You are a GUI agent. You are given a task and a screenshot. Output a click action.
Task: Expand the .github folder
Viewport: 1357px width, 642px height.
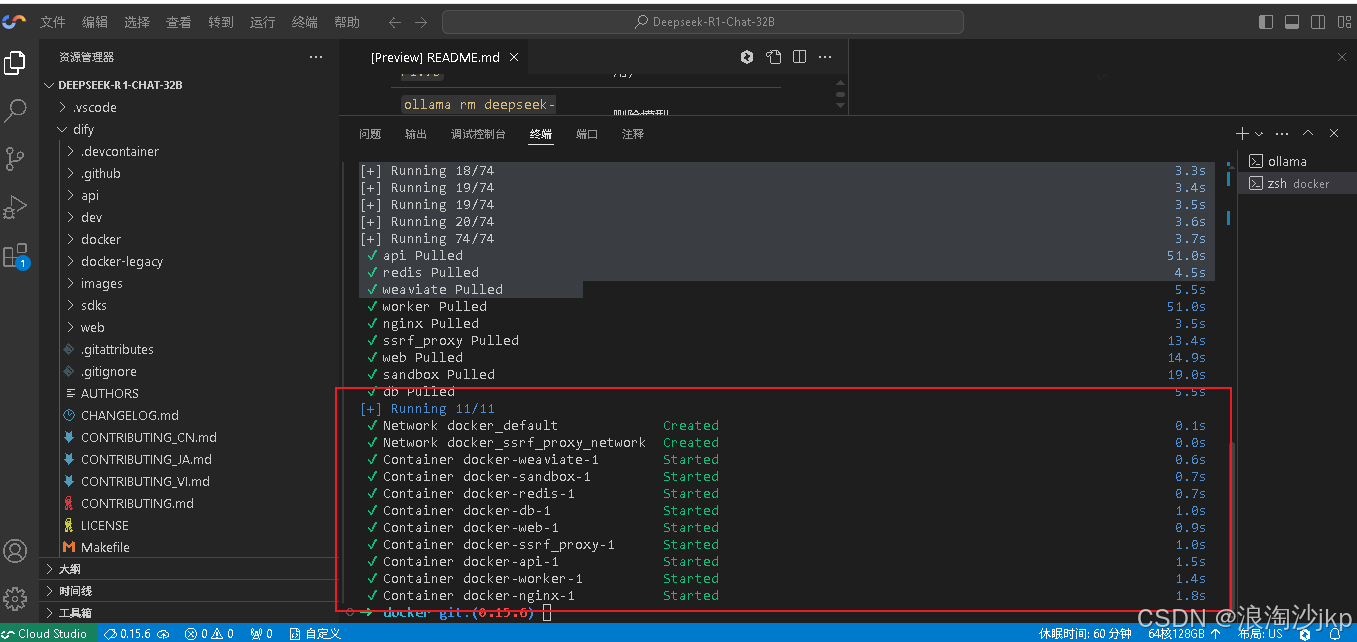[189, 173]
